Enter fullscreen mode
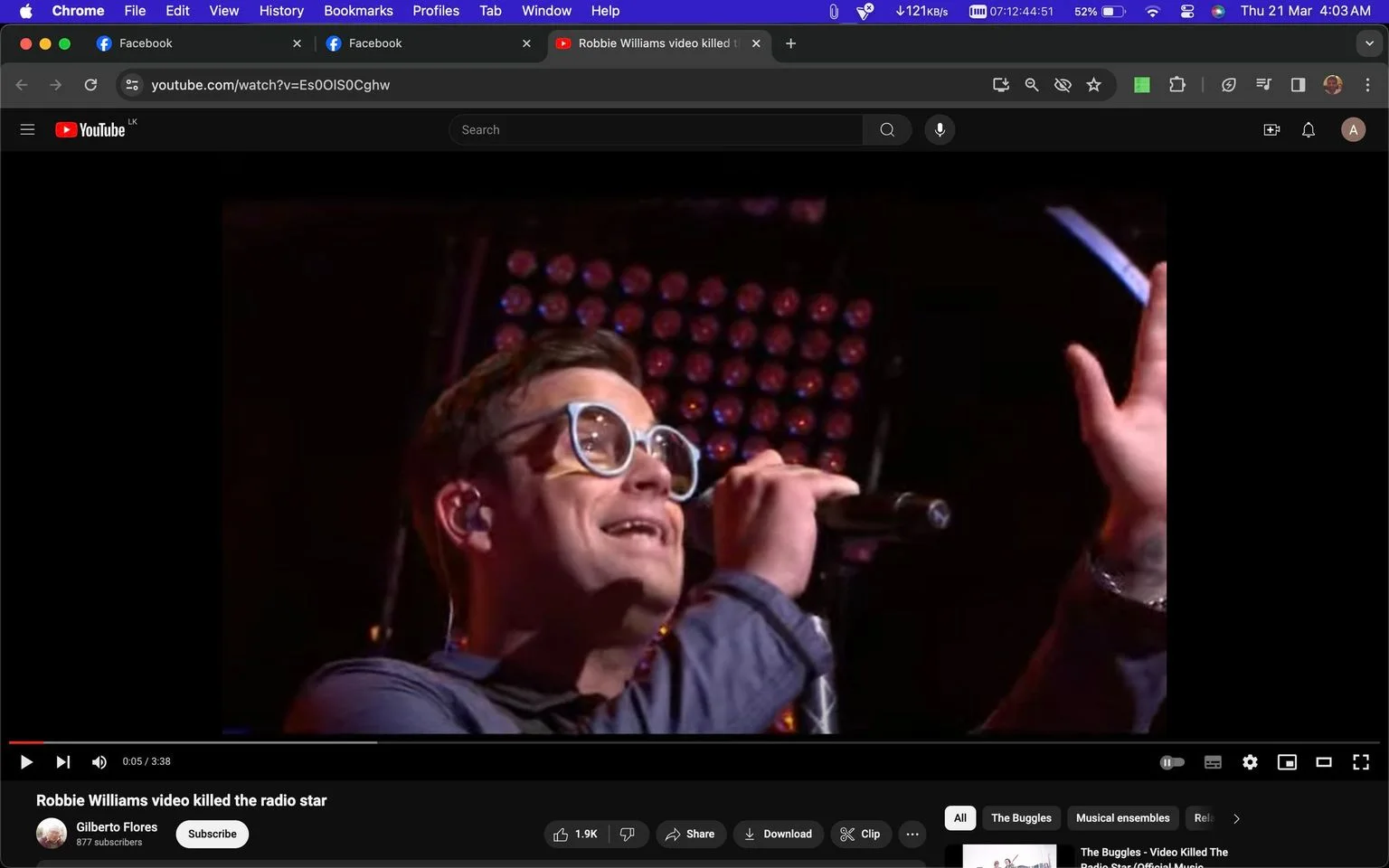This screenshot has height=868, width=1389. tap(1360, 762)
